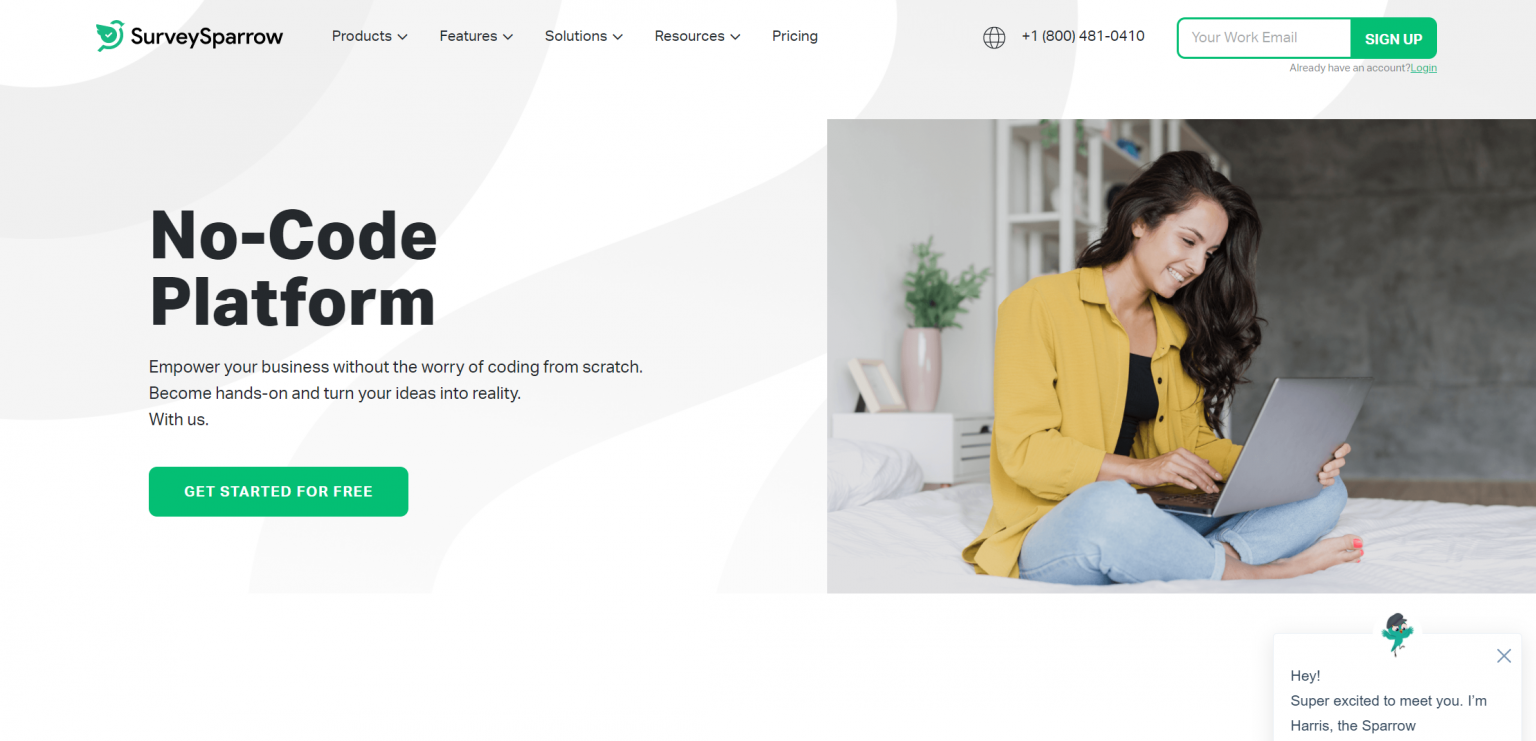This screenshot has width=1536, height=741.
Task: Go to the Pricing page
Action: pos(795,36)
